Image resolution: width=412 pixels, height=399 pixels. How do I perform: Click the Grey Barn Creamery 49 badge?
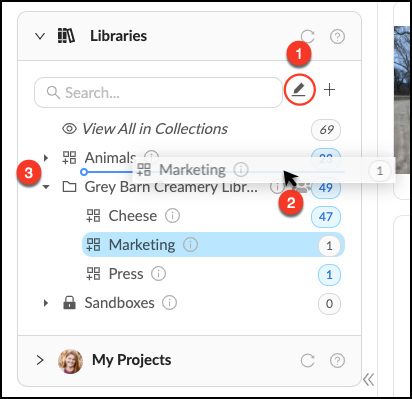326,188
